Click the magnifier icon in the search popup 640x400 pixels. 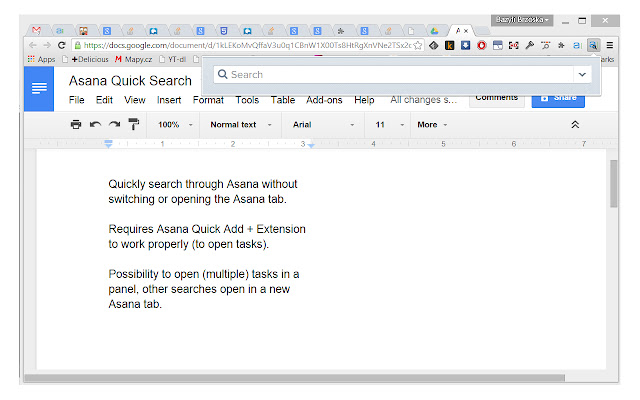point(222,74)
